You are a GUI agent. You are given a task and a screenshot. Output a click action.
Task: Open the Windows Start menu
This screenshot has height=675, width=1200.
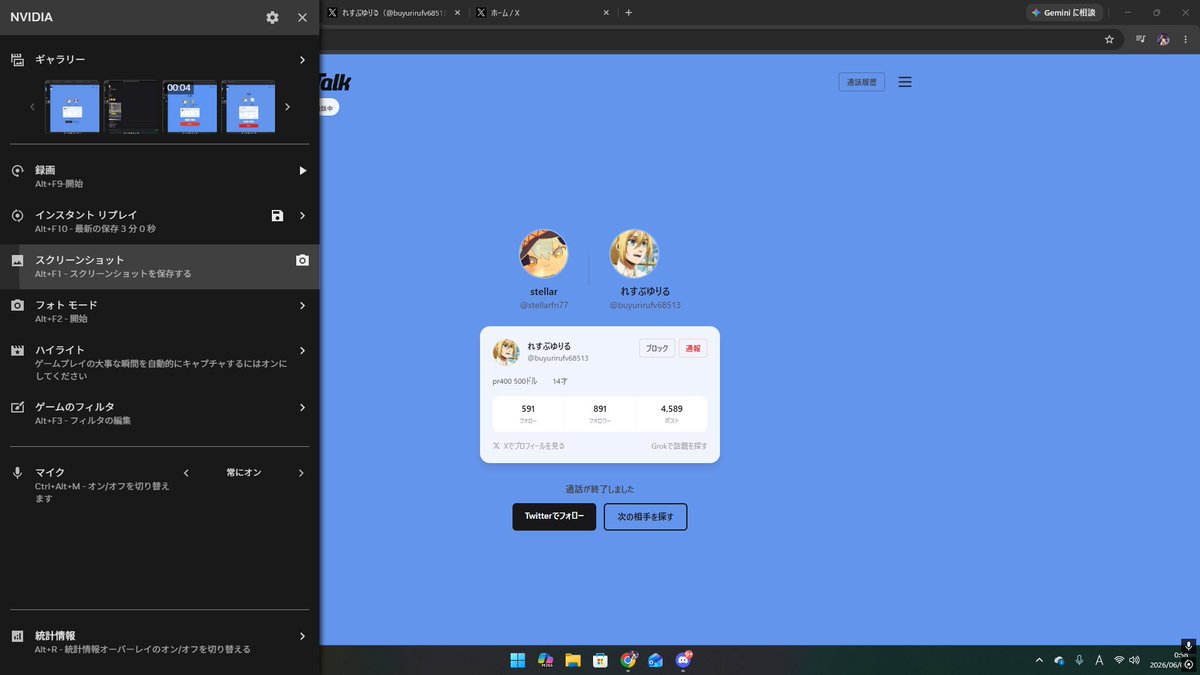click(518, 660)
